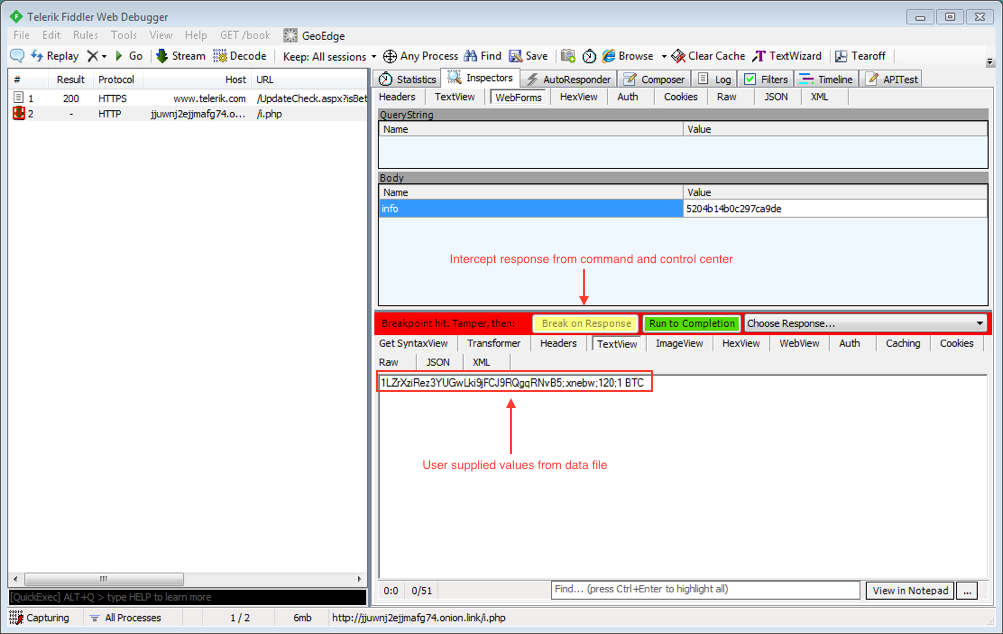Screen dimensions: 1003x634
Task: Click the comment balloon toolbar icon
Action: click(17, 56)
